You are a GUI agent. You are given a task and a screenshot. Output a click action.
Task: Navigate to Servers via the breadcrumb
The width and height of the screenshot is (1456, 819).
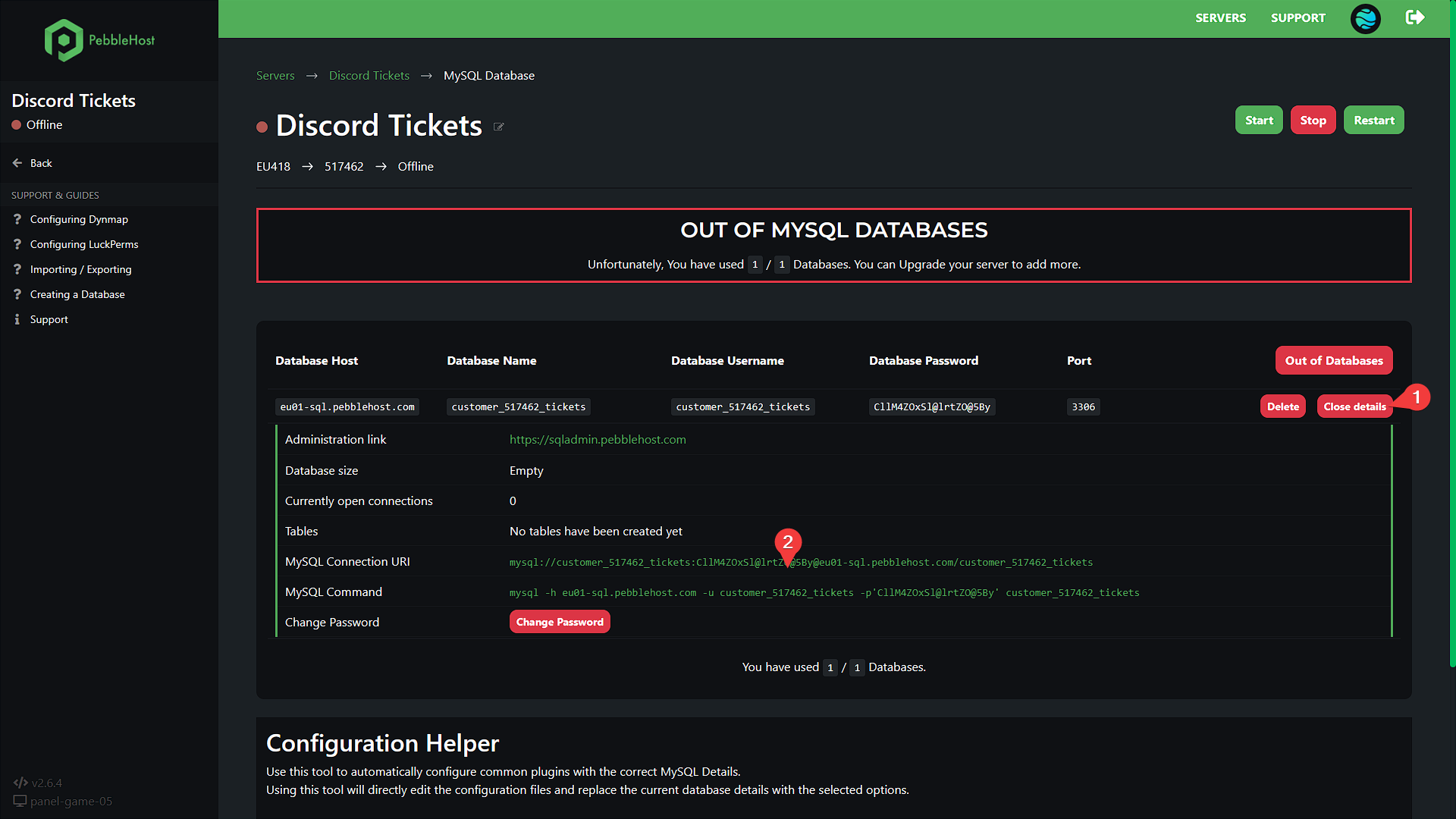pyautogui.click(x=275, y=75)
